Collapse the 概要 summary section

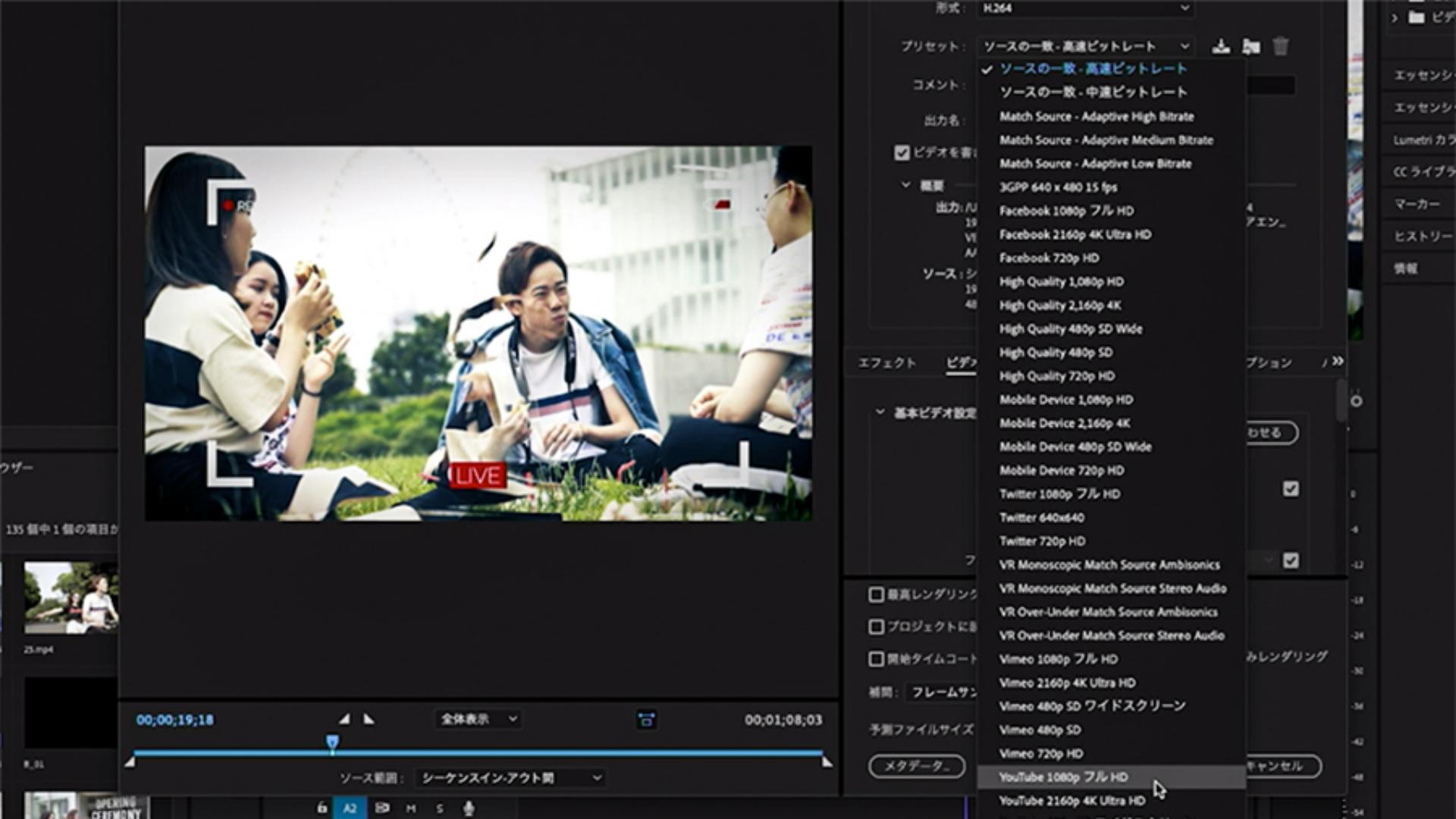tap(905, 185)
